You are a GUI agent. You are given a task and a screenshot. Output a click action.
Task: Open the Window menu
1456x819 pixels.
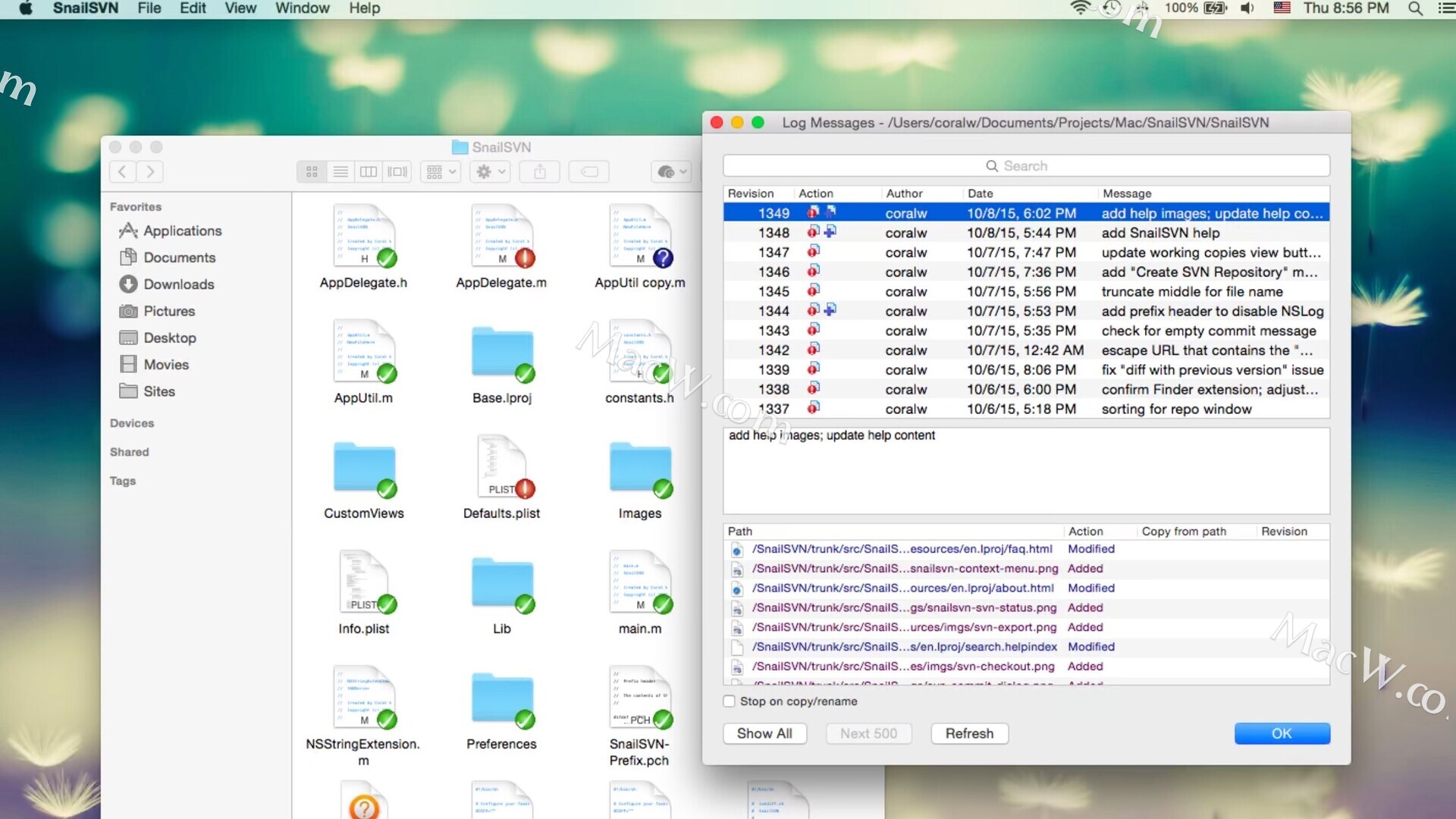point(303,8)
